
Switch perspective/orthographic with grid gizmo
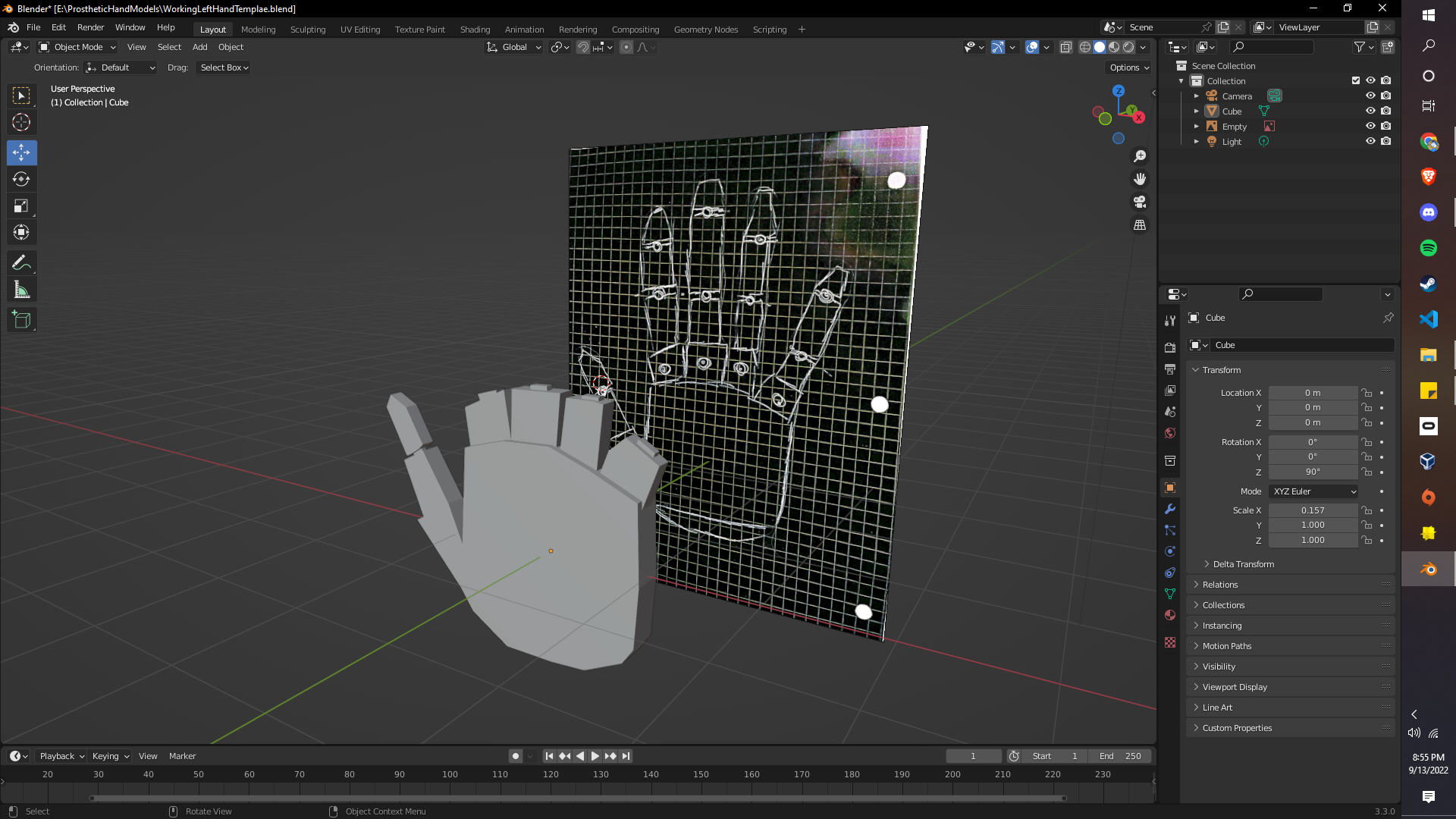coord(1139,225)
